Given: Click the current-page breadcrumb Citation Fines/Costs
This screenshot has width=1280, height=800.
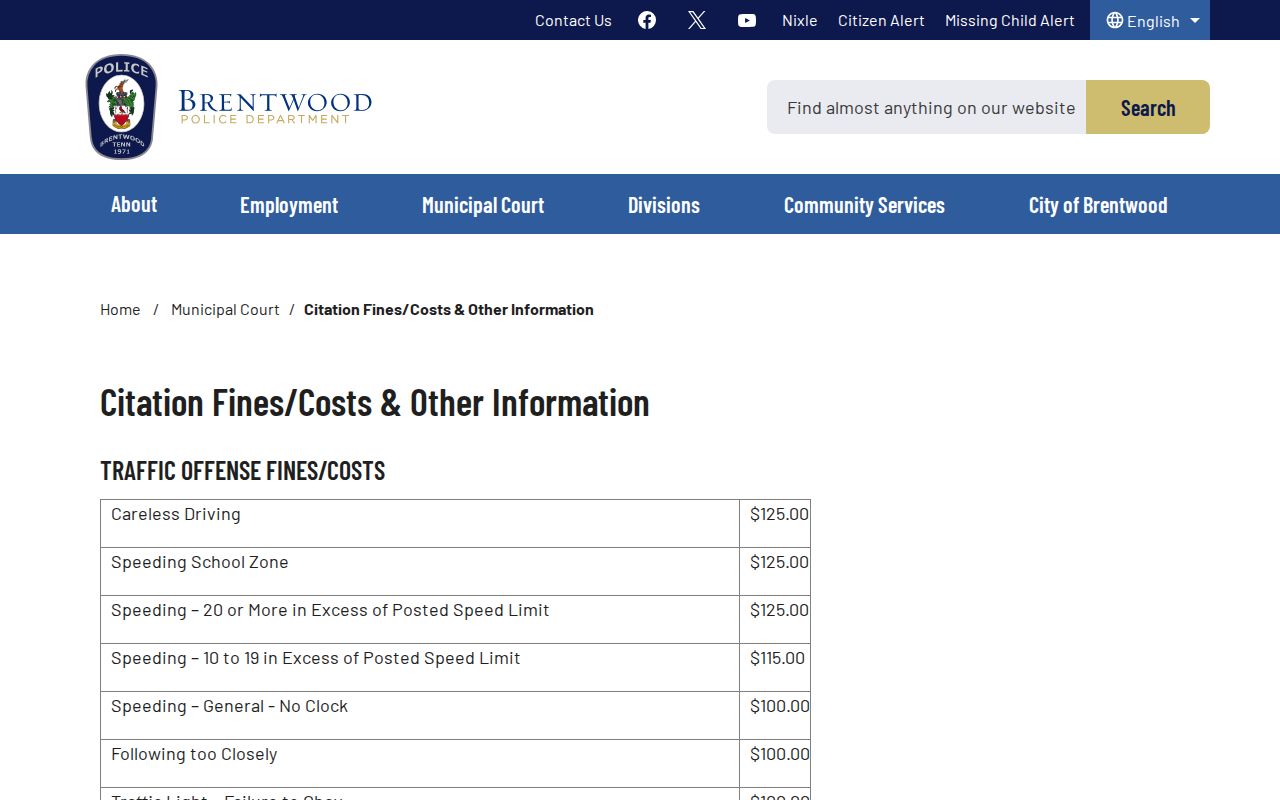Looking at the screenshot, I should [449, 309].
